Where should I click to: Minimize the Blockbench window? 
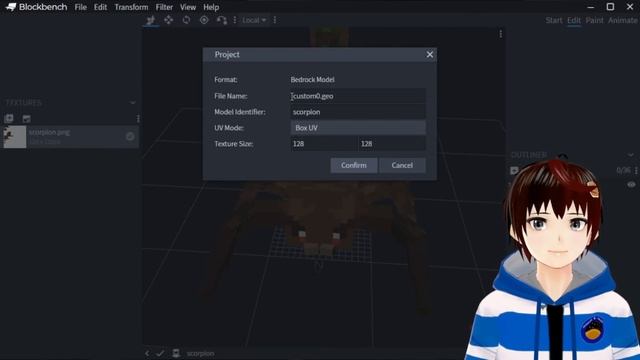point(590,7)
